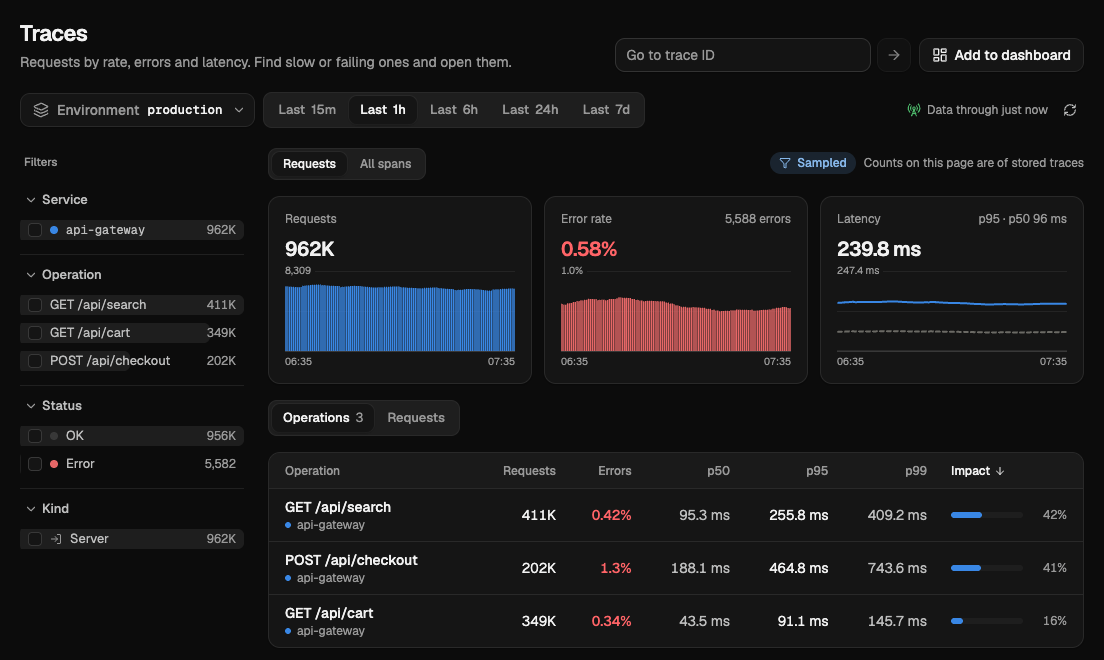This screenshot has height=660, width=1104.
Task: Select the Last 6h time range
Action: 454,110
